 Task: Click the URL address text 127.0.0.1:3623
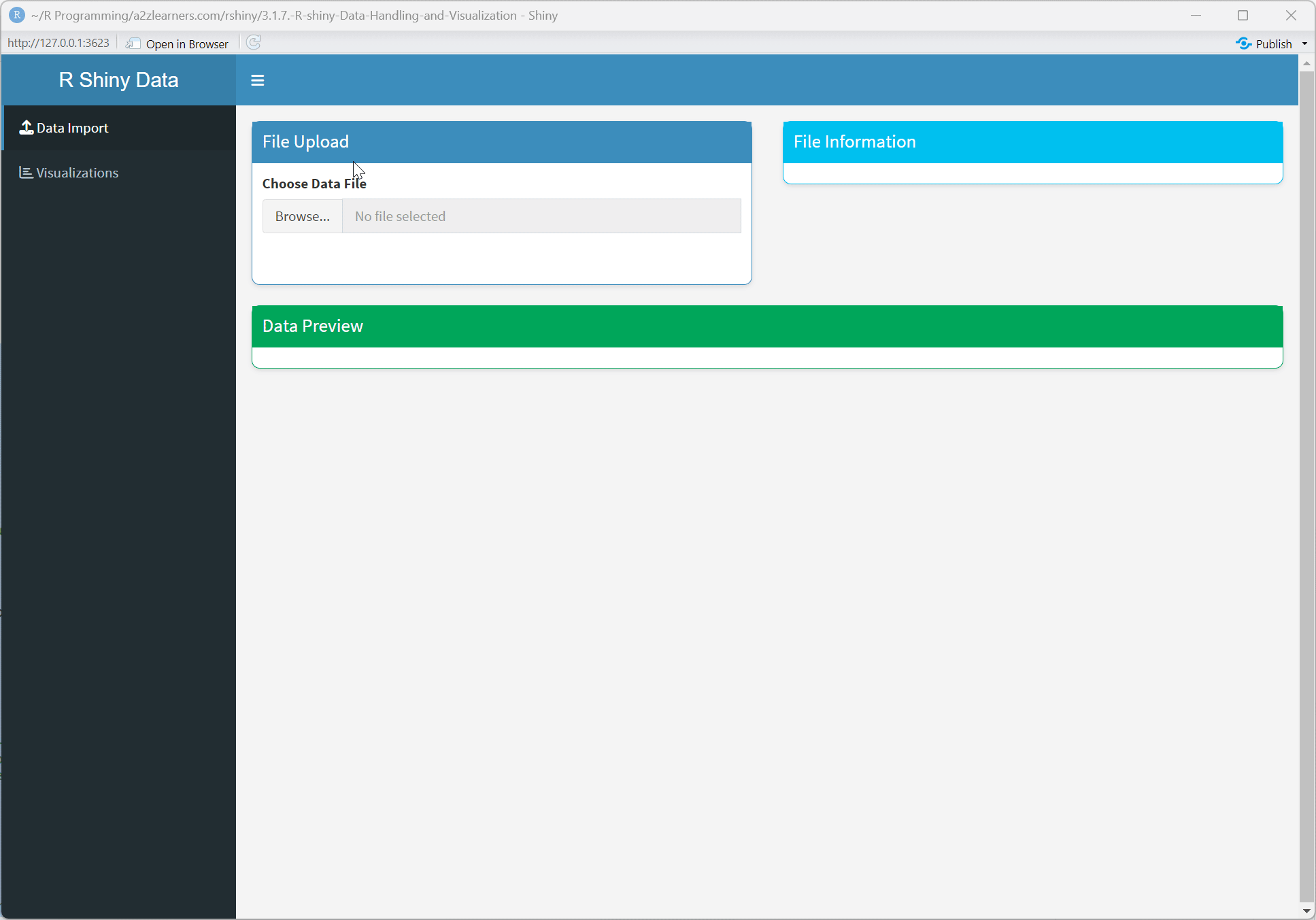point(58,42)
